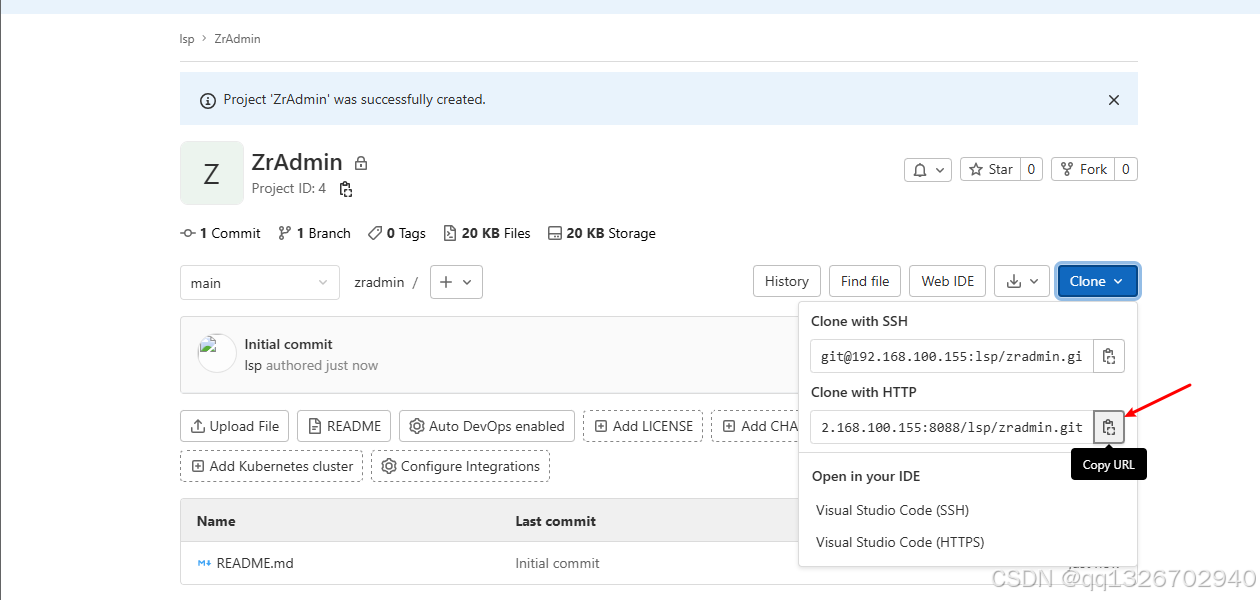Open the lsp group from the breadcrumb
The width and height of the screenshot is (1260, 600).
(186, 38)
